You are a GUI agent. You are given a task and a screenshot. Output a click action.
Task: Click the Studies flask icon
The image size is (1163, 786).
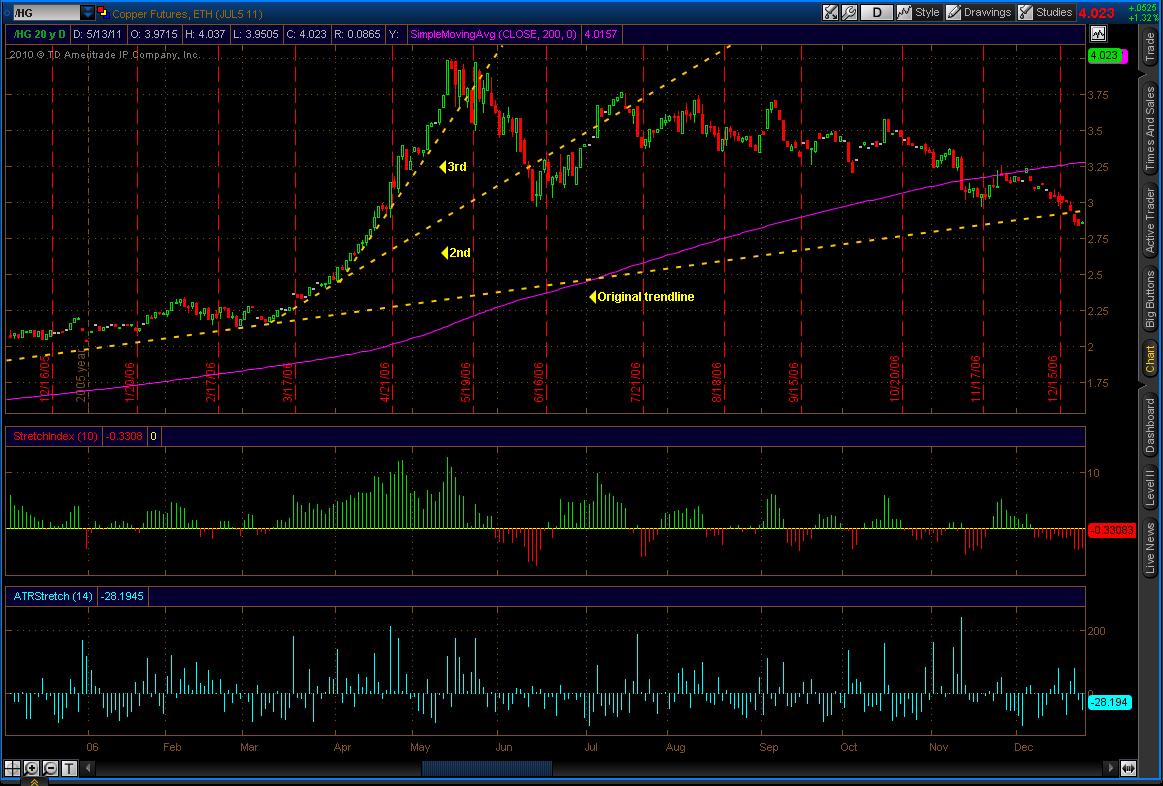pyautogui.click(x=1025, y=13)
